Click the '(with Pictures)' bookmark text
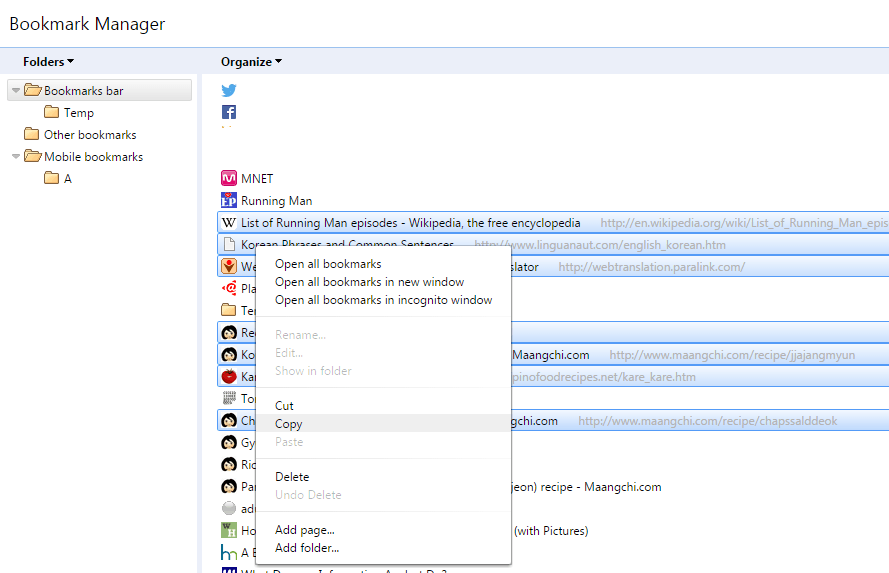This screenshot has width=889, height=573. pos(551,531)
